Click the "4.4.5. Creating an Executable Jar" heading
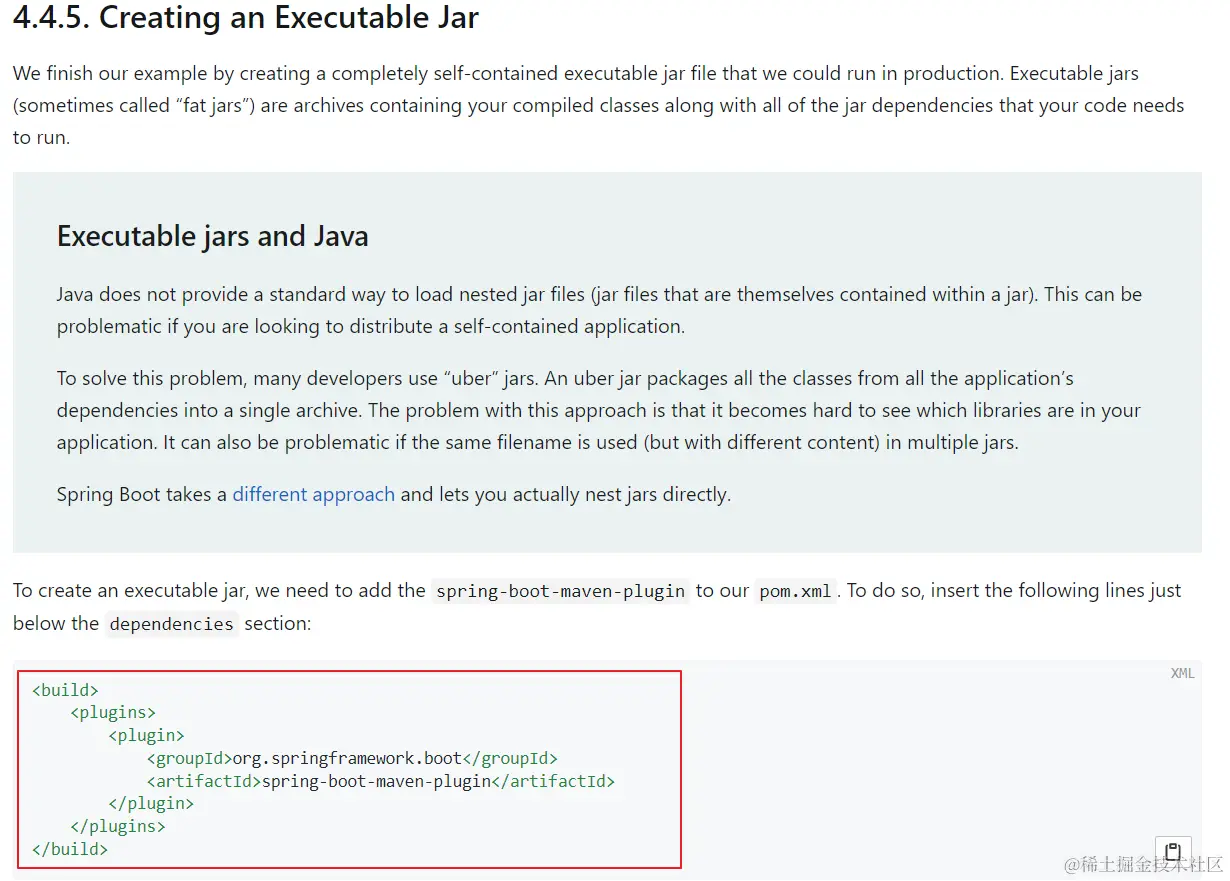The image size is (1230, 881). [x=246, y=18]
